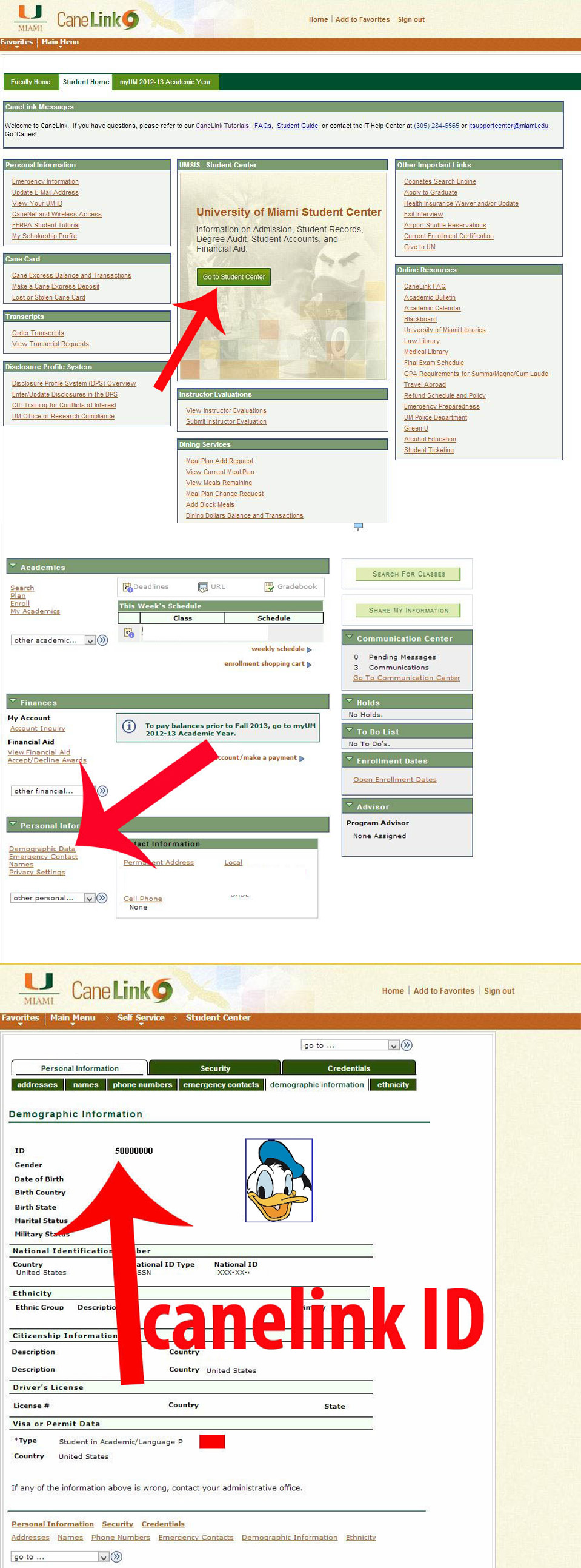The width and height of the screenshot is (581, 1568).
Task: Click the Student Ticketing link
Action: 429,451
